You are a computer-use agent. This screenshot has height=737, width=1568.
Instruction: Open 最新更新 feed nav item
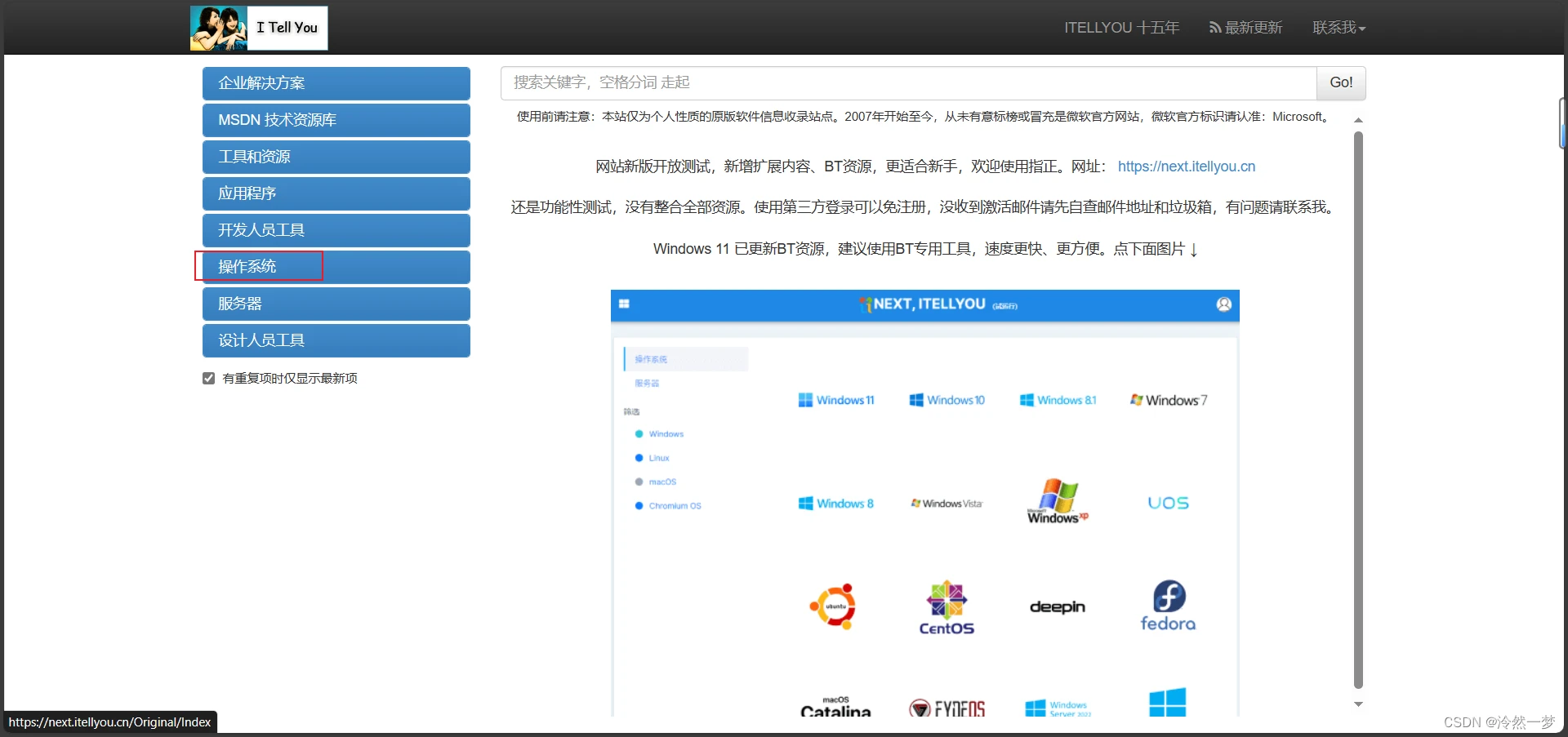click(1245, 28)
